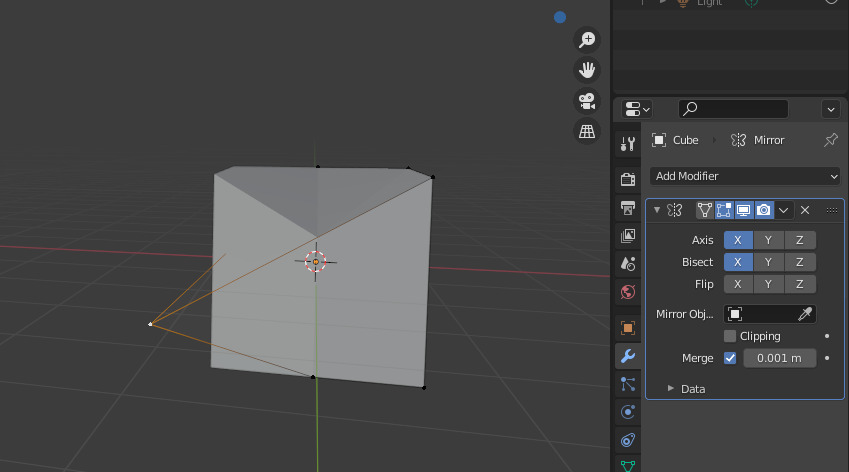Click the zoom view magnifier icon
This screenshot has width=849, height=472.
click(x=587, y=40)
